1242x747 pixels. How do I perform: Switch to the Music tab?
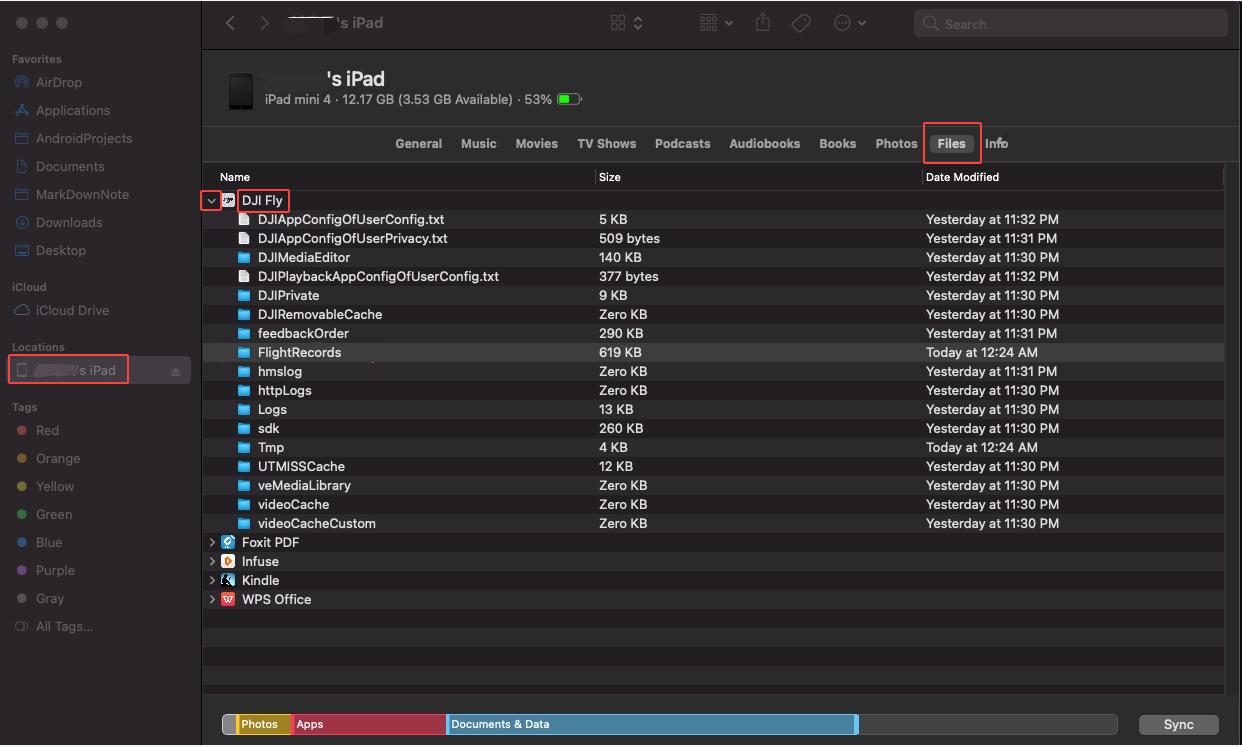pos(478,143)
